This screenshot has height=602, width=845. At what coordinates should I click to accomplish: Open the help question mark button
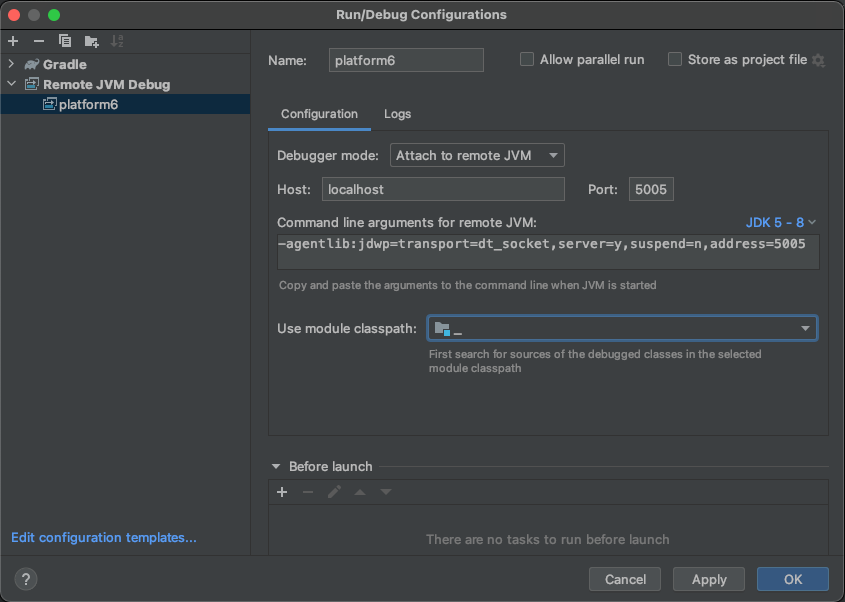(25, 579)
